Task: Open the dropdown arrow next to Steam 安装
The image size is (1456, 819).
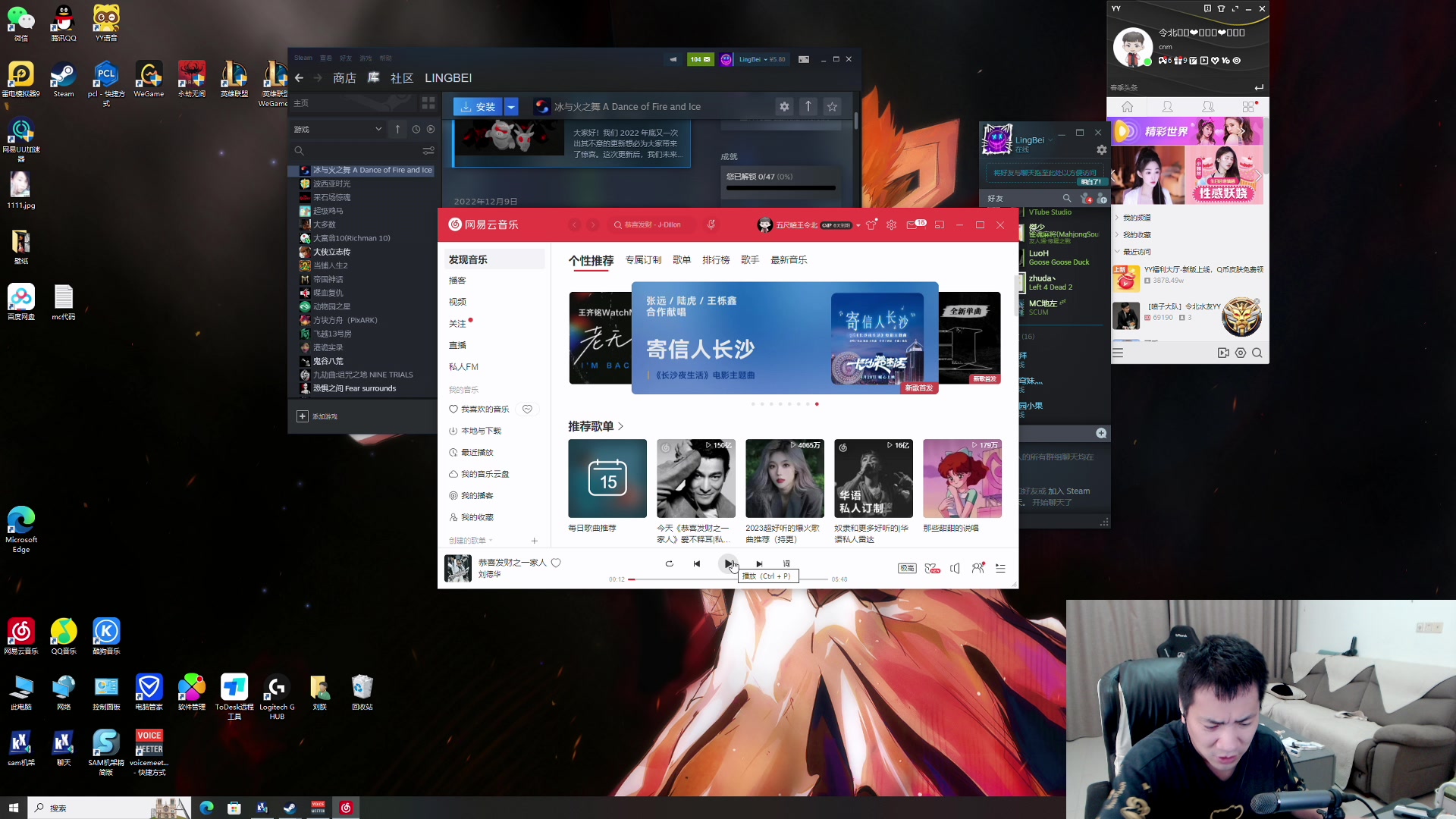Action: (x=511, y=107)
